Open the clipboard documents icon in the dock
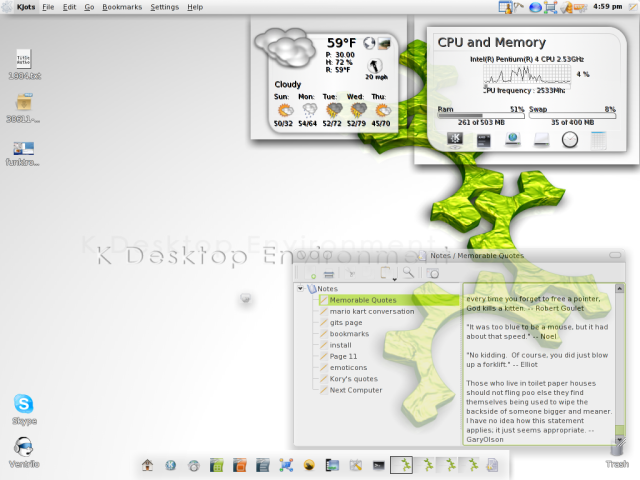The height and width of the screenshot is (480, 640). point(492,465)
